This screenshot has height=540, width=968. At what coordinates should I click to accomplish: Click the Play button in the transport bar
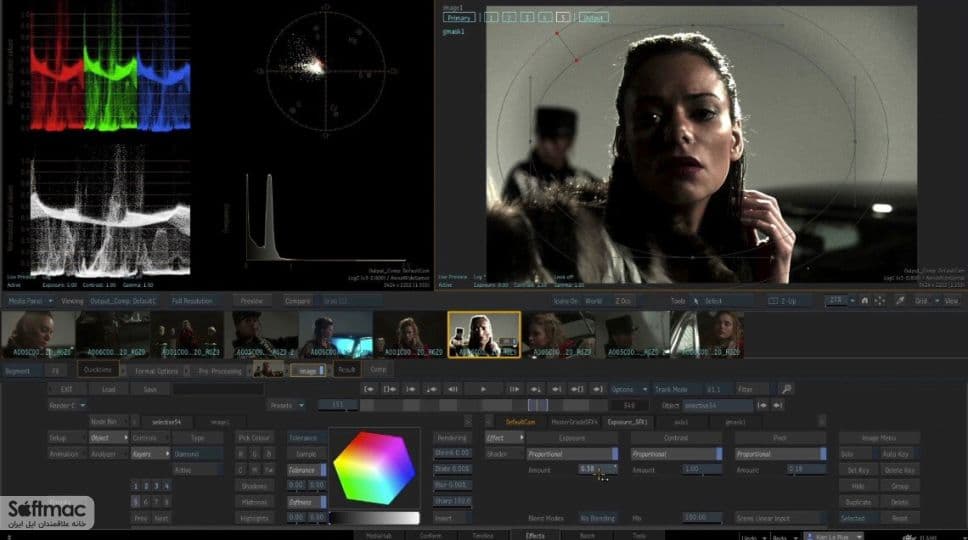tap(483, 389)
